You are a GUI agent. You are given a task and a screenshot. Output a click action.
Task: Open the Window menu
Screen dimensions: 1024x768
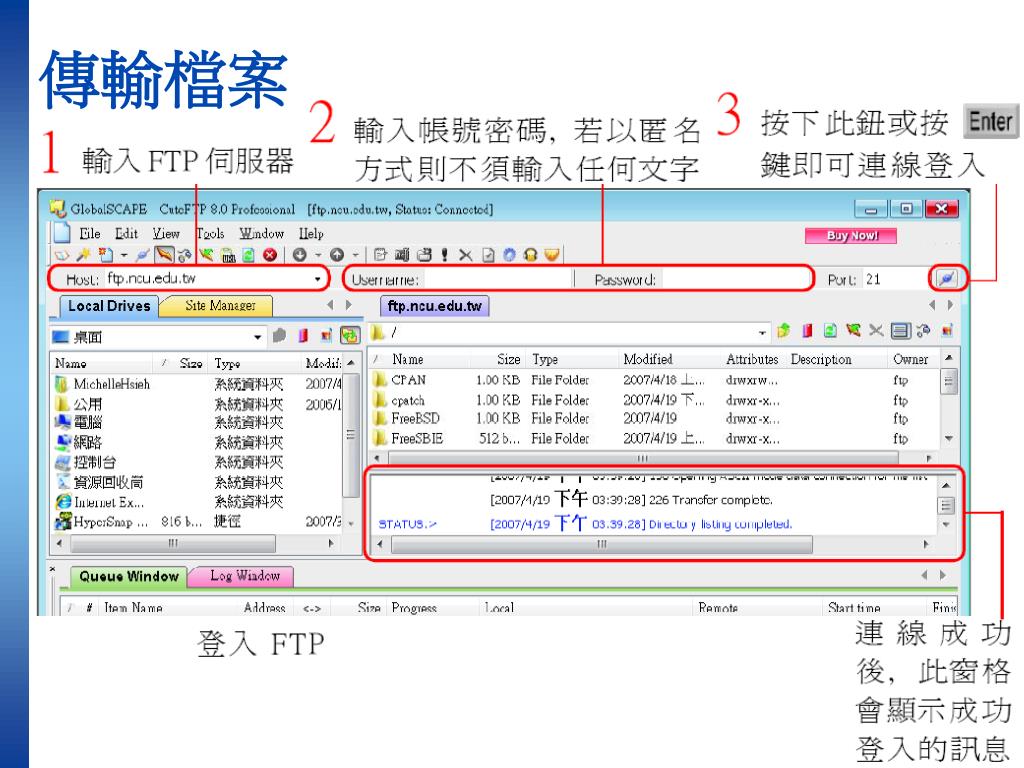click(261, 233)
